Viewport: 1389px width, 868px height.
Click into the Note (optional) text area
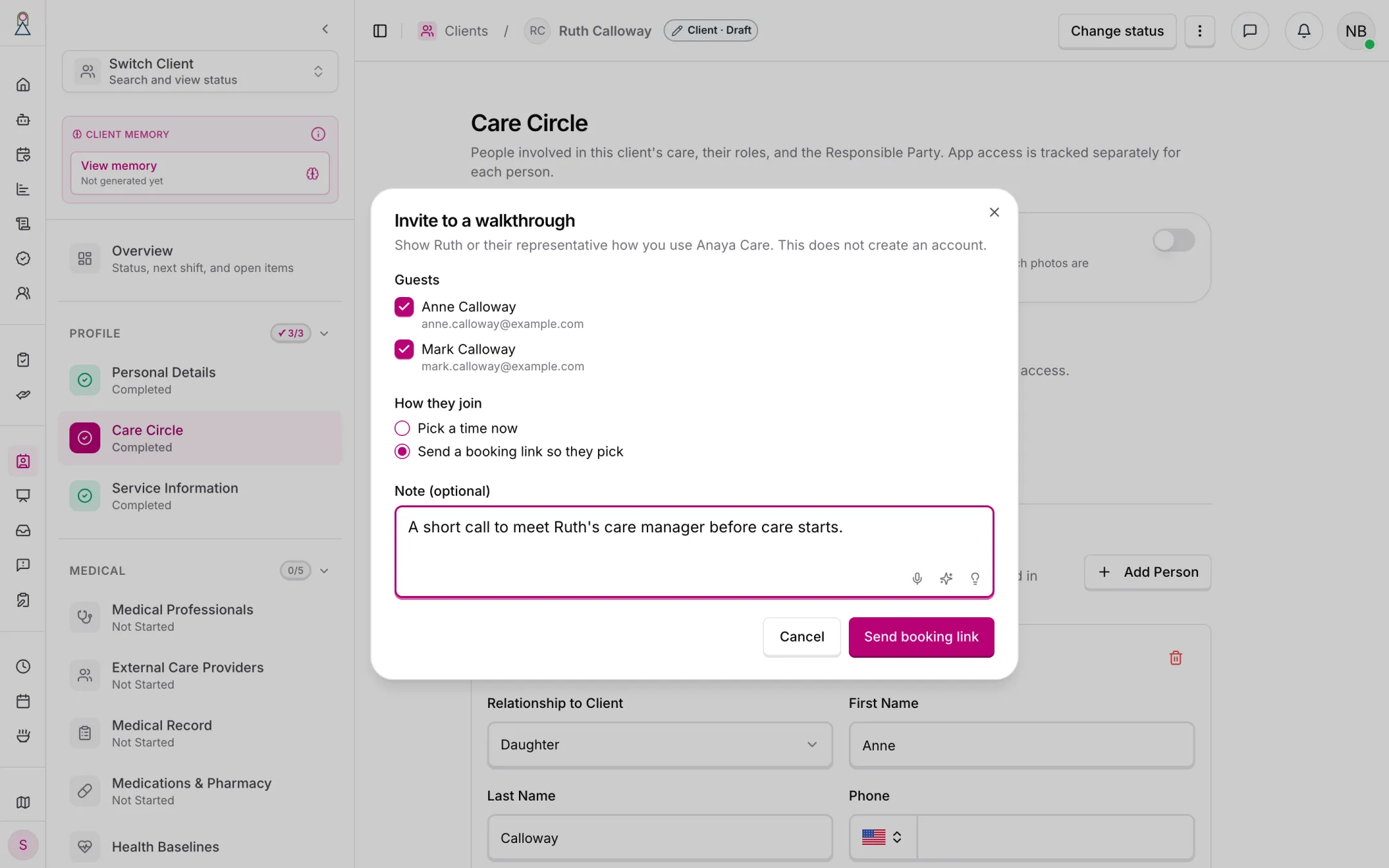694,552
